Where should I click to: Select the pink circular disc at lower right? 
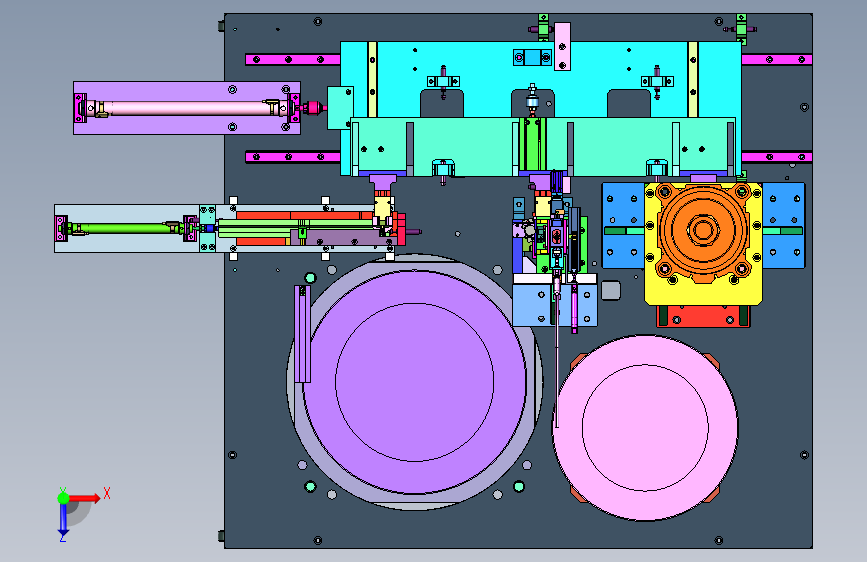[x=645, y=428]
